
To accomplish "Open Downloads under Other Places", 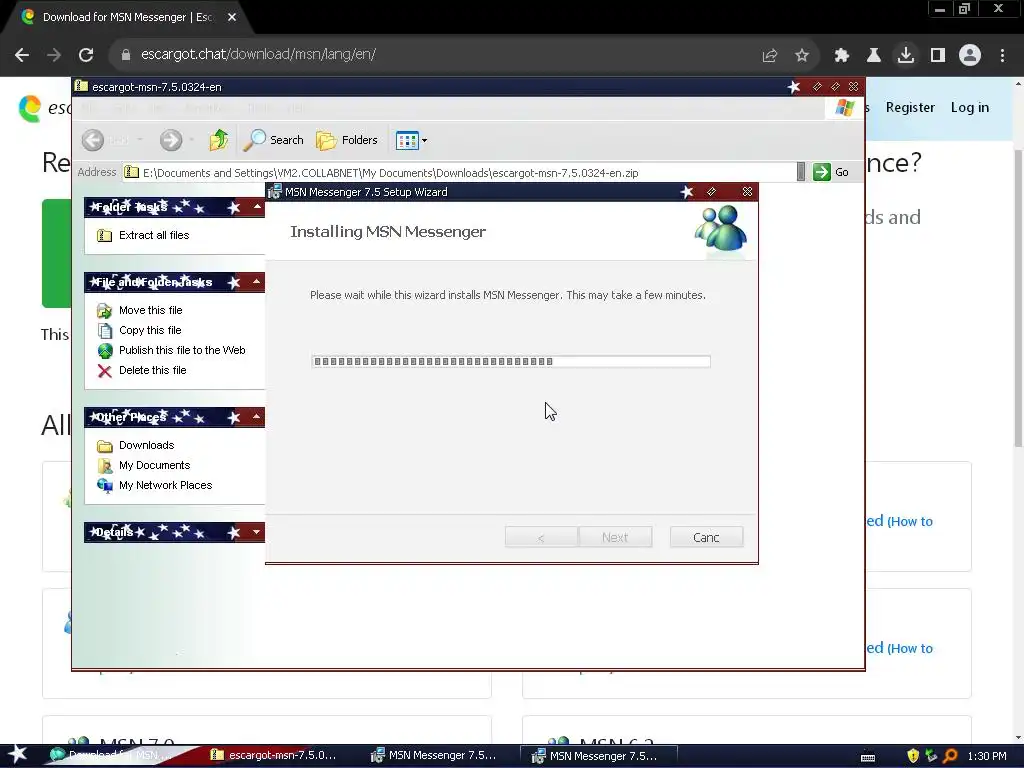I will (x=136, y=445).
